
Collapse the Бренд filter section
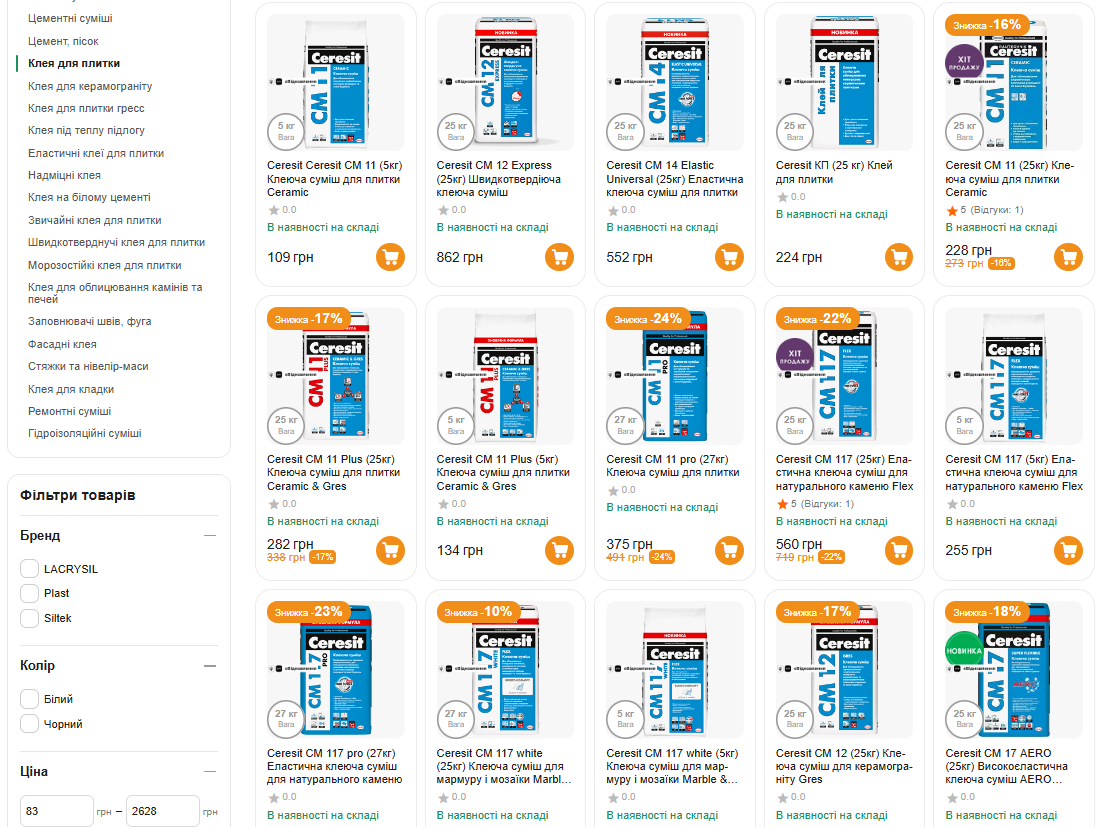click(x=210, y=536)
